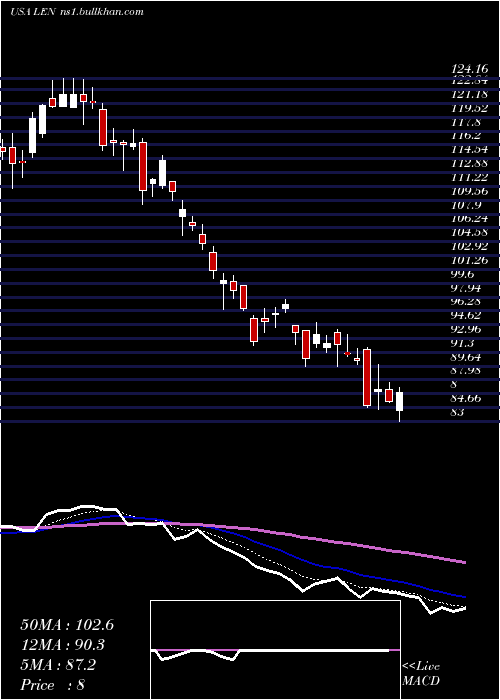
Task: Click the 'Price : 8' readout
Action: click(53, 685)
